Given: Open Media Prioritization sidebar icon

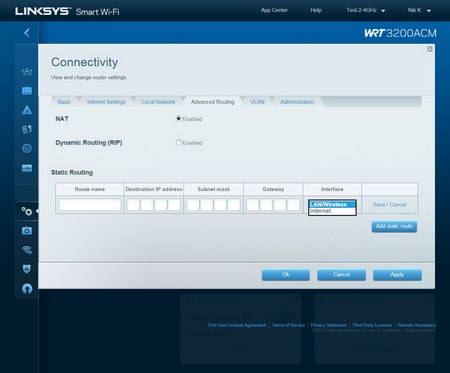Looking at the screenshot, I should pos(27,129).
